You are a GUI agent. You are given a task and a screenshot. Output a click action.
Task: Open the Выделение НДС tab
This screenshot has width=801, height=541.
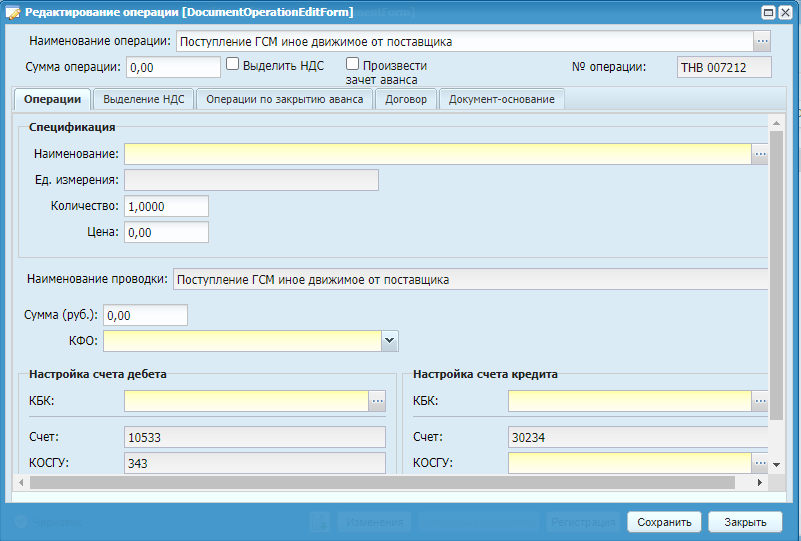coord(144,99)
